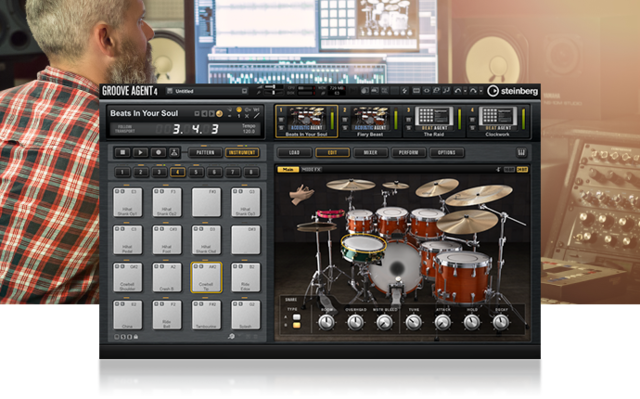Image resolution: width=640 pixels, height=399 pixels.
Task: Click the Overhead knob
Action: pyautogui.click(x=355, y=323)
